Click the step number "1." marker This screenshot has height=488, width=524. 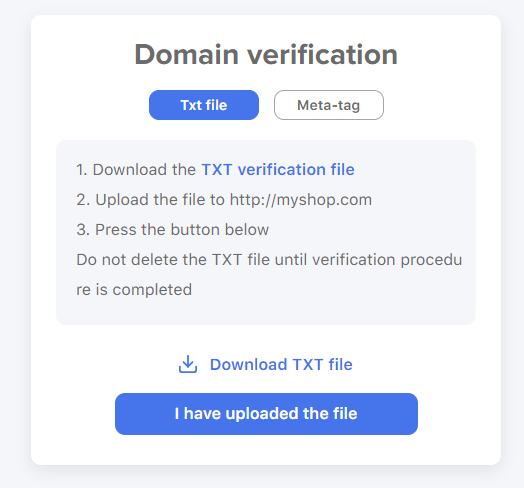[x=82, y=170]
